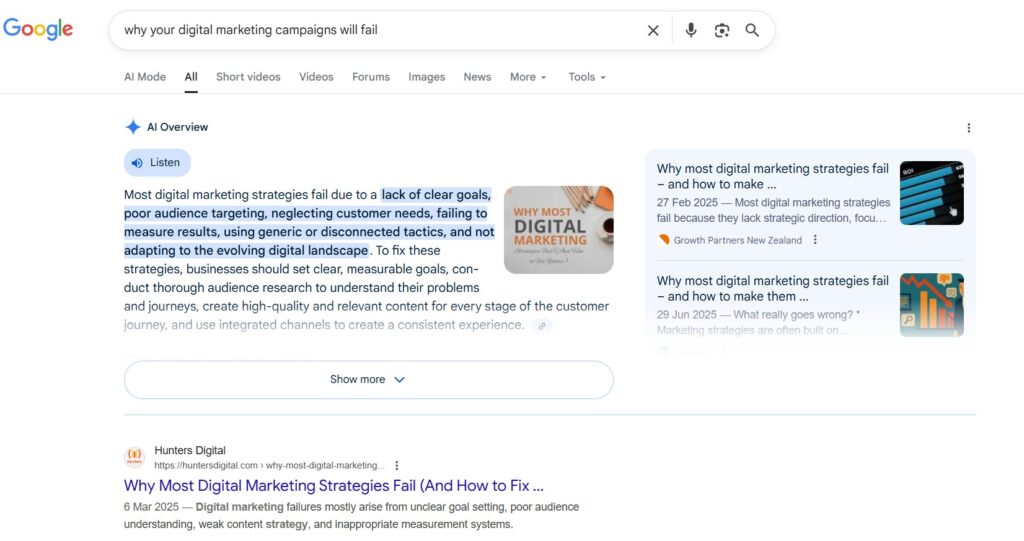Open Growth Partners article link in sidebar
Viewport: 1024px width, 541px height.
click(772, 176)
